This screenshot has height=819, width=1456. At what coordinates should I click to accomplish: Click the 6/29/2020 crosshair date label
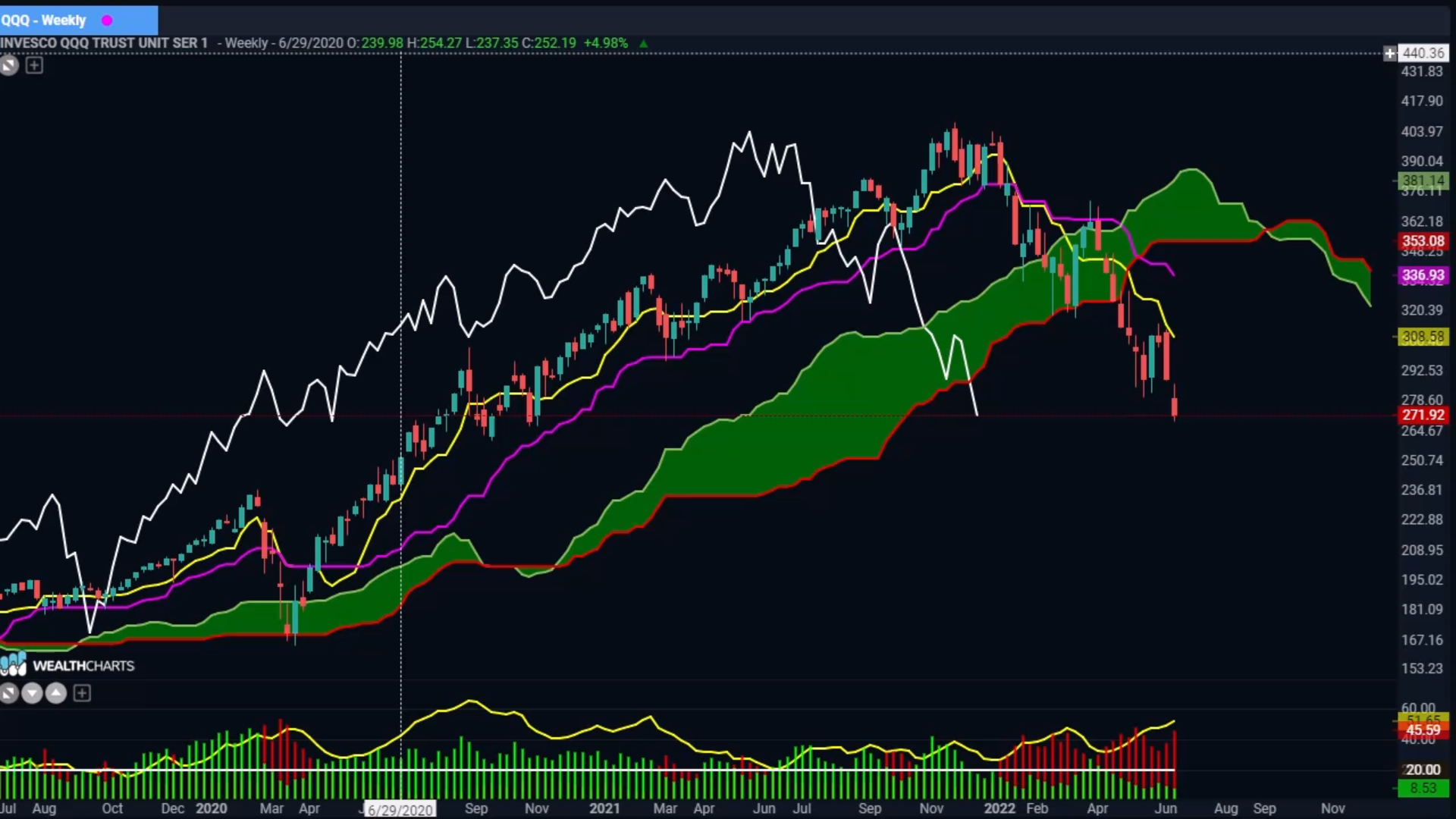point(400,810)
